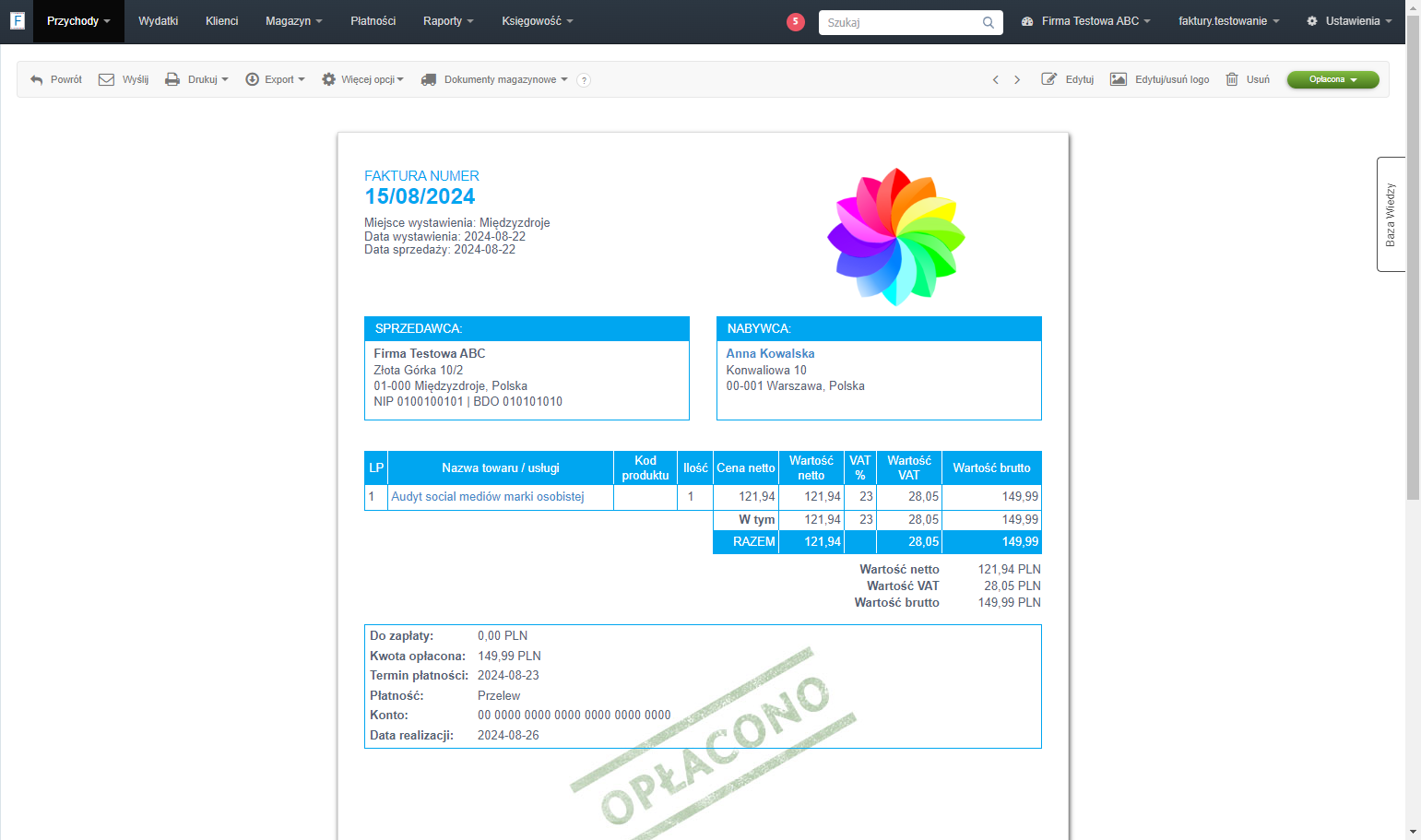Click the Edytuj/usuń logo label
Screen dimensions: 1421x840
pos(1172,80)
